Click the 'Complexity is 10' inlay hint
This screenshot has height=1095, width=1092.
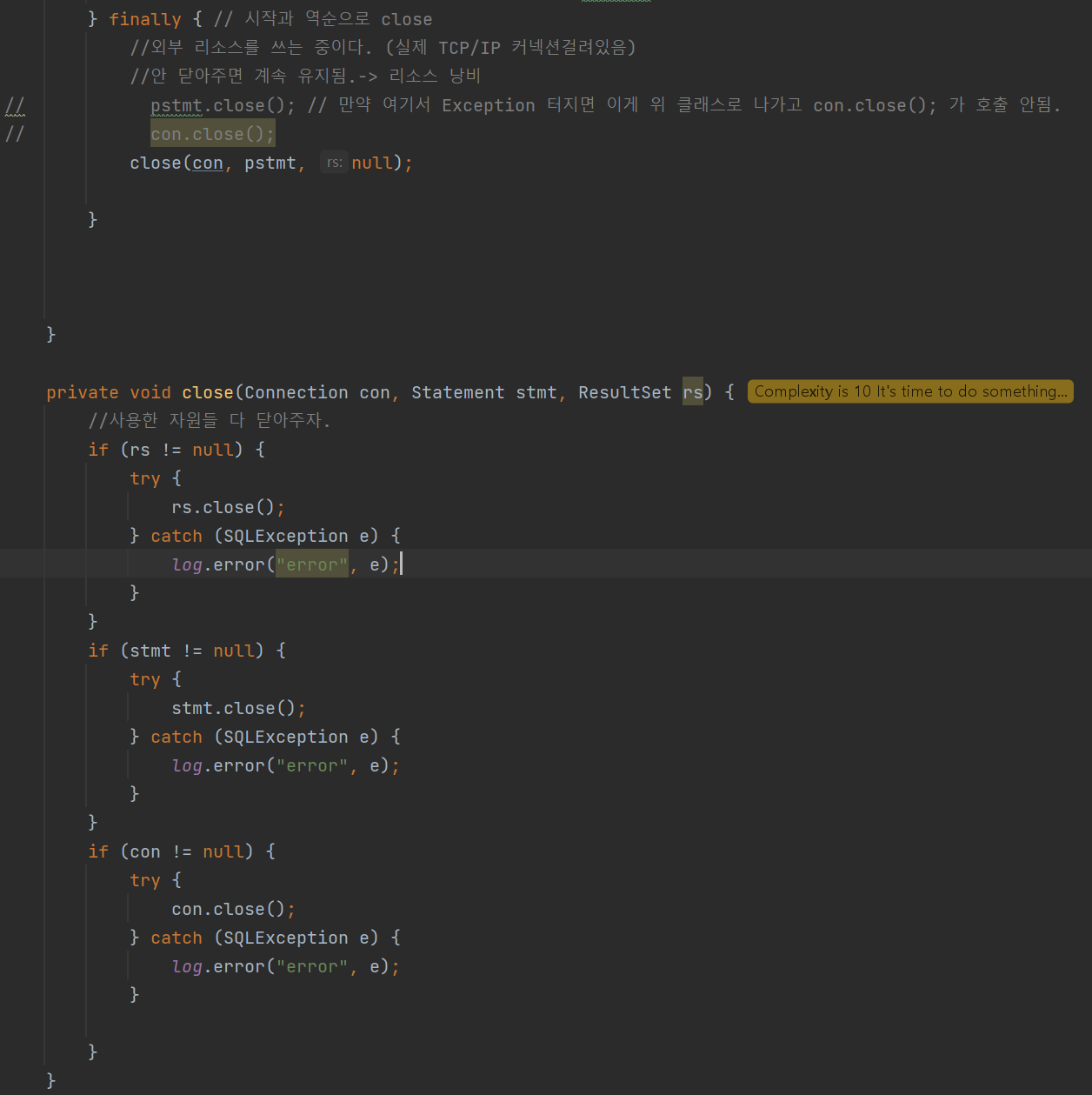[910, 391]
